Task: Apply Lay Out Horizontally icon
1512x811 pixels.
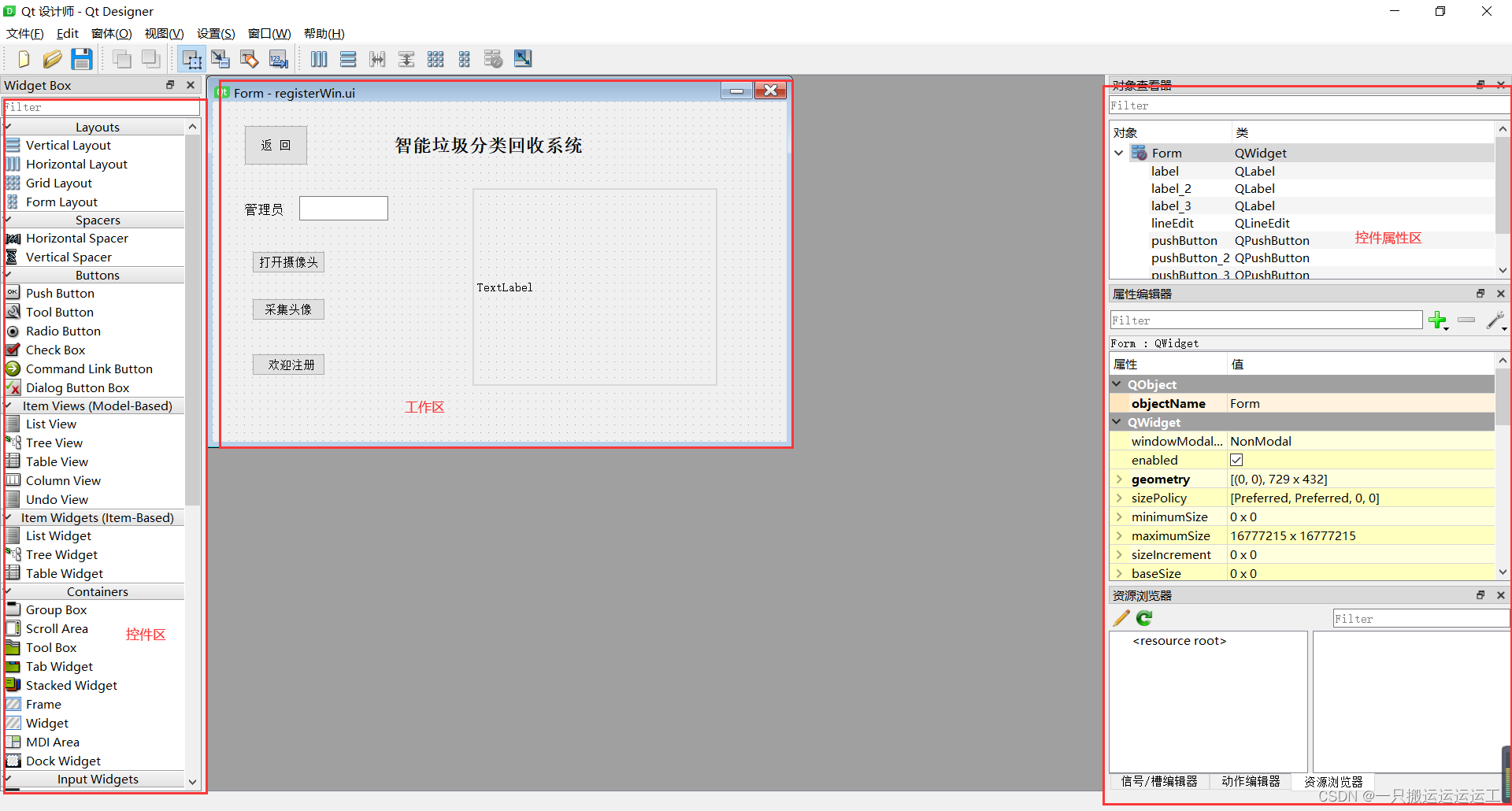Action: click(319, 59)
